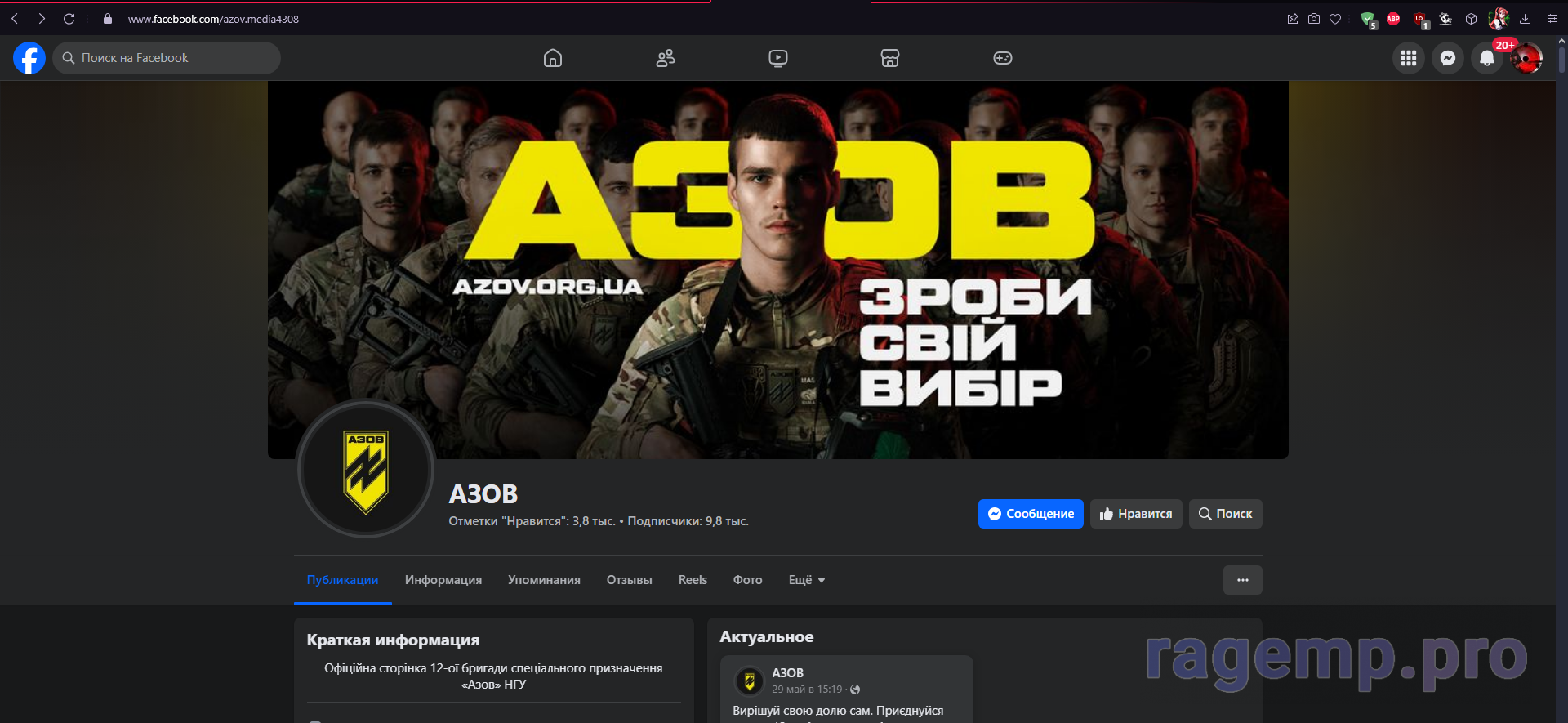Click the page cover photo
Image resolution: width=1568 pixels, height=723 pixels.
pyautogui.click(x=778, y=270)
